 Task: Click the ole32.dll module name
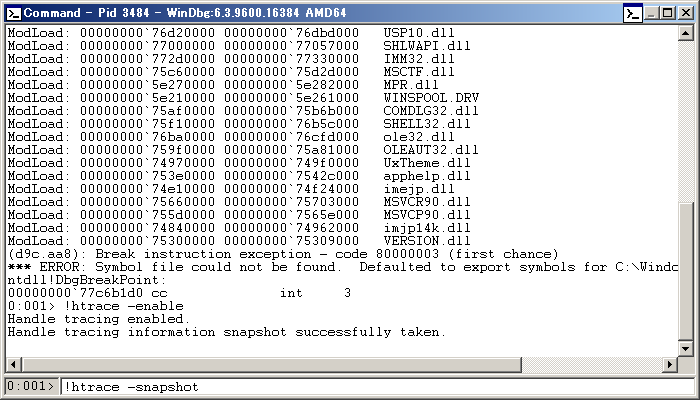419,137
